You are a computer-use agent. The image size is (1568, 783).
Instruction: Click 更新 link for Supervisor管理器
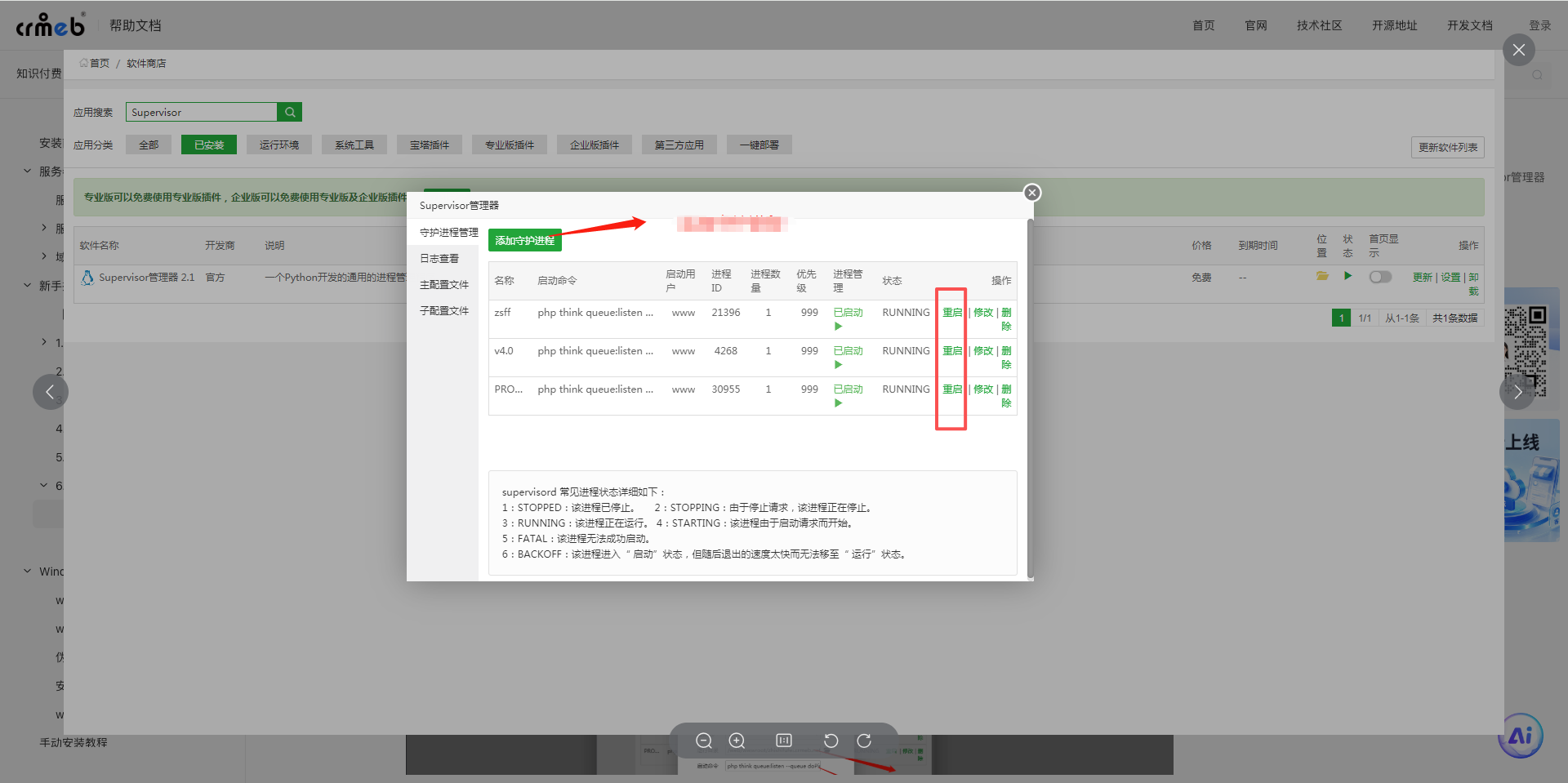click(x=1423, y=278)
